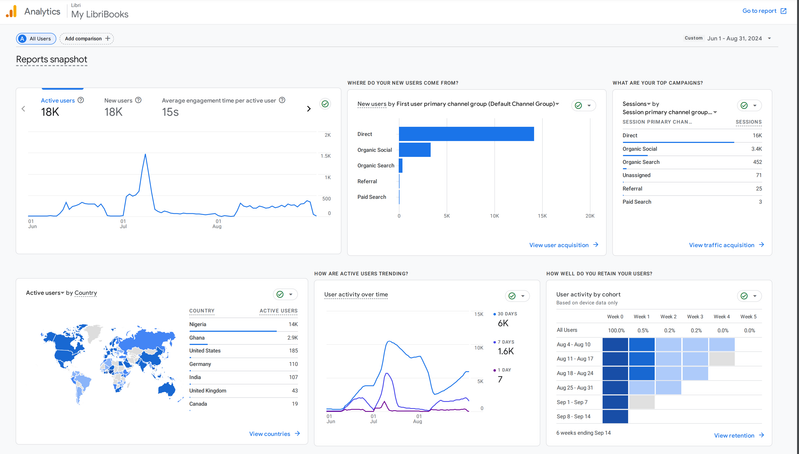The height and width of the screenshot is (454, 799).
Task: Click the Add comparison button
Action: [x=87, y=39]
